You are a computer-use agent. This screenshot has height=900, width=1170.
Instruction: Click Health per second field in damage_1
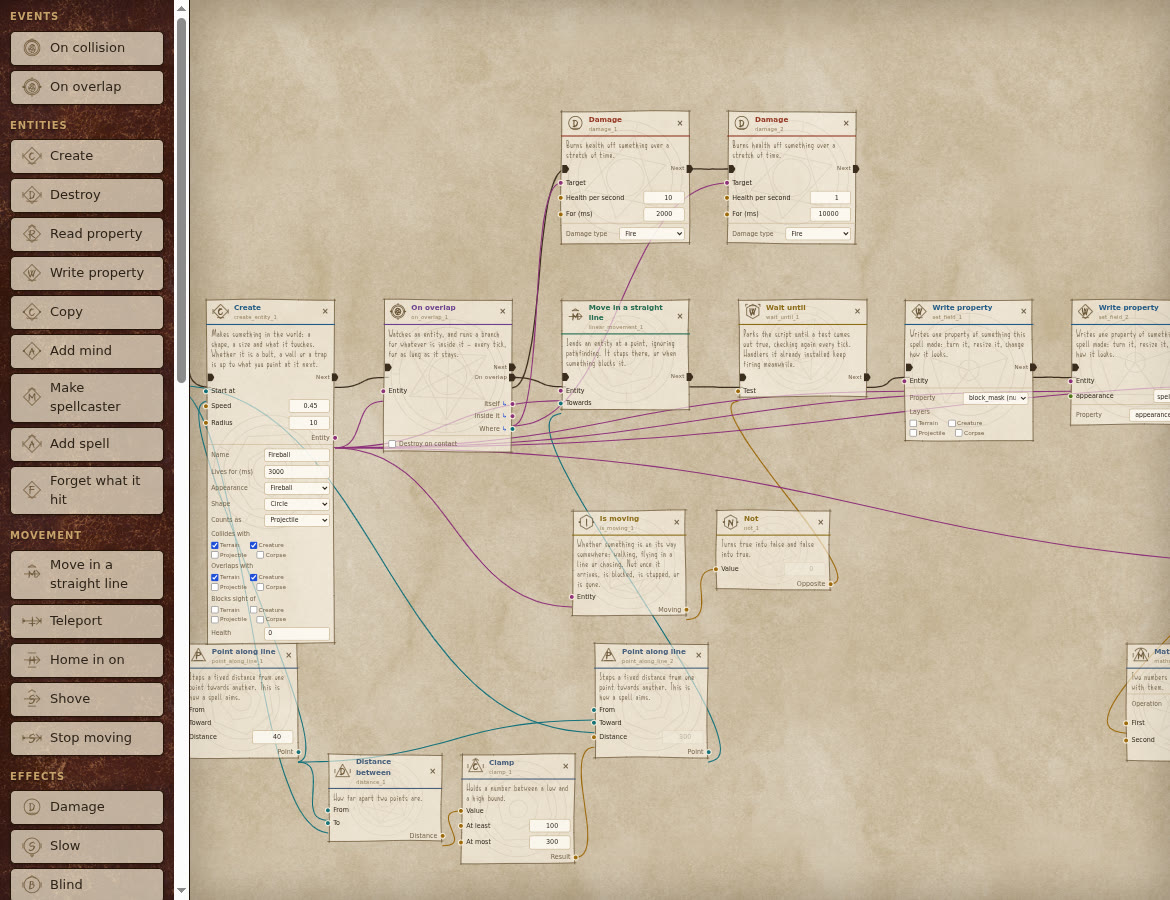pos(664,198)
